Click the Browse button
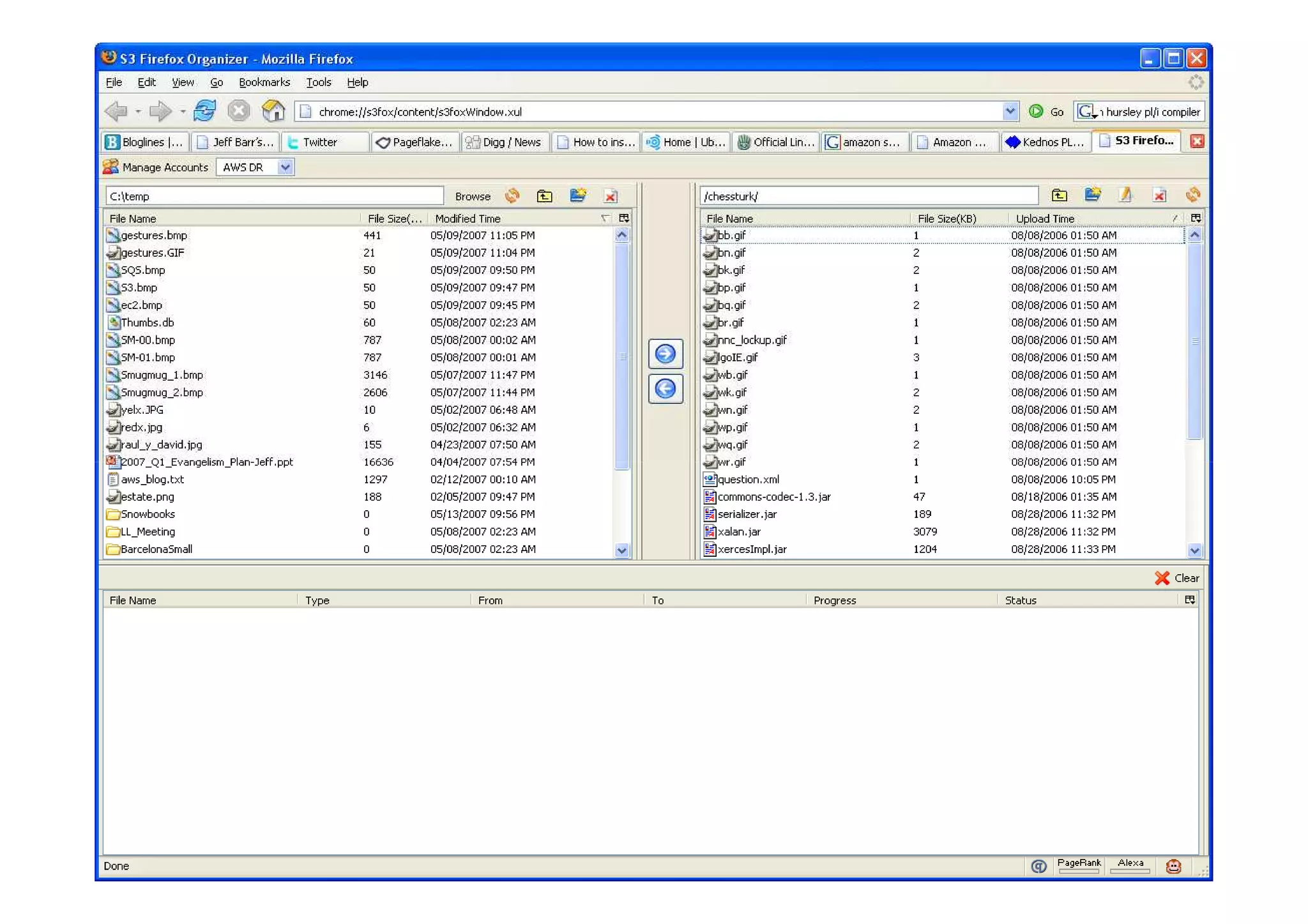Image resolution: width=1308 pixels, height=924 pixels. [x=472, y=196]
